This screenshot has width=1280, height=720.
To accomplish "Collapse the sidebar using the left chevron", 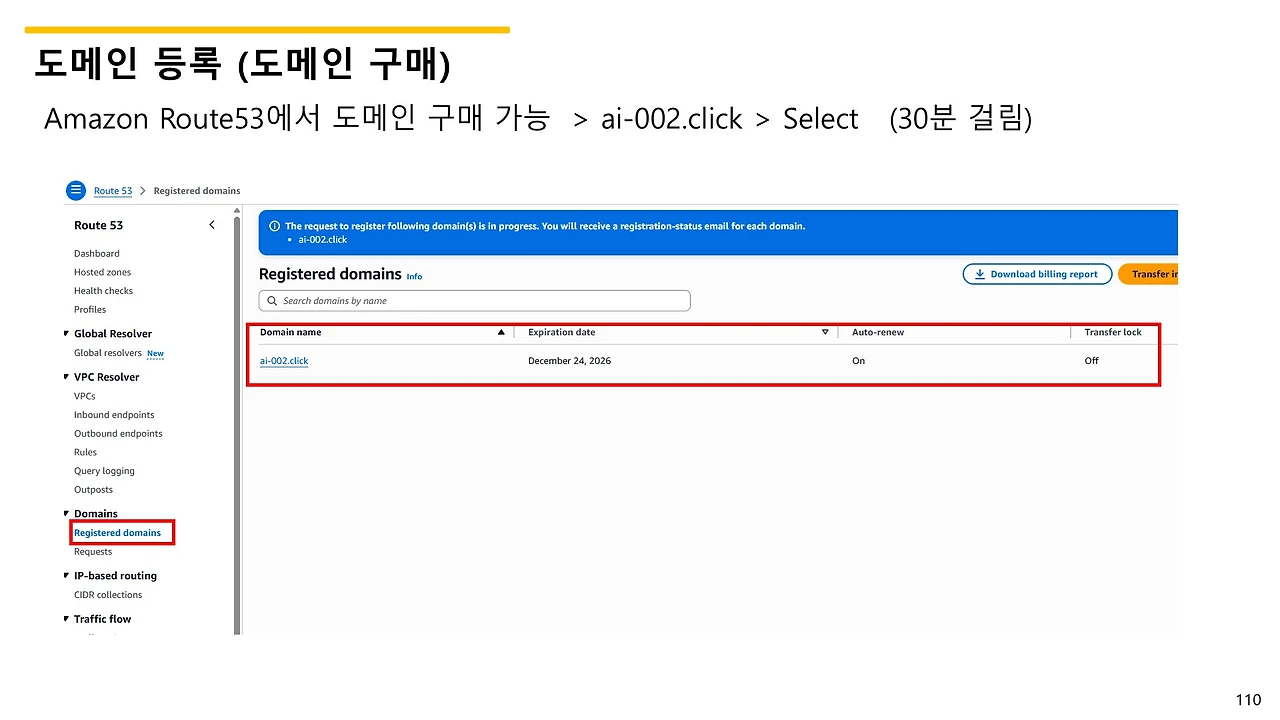I will coord(212,225).
